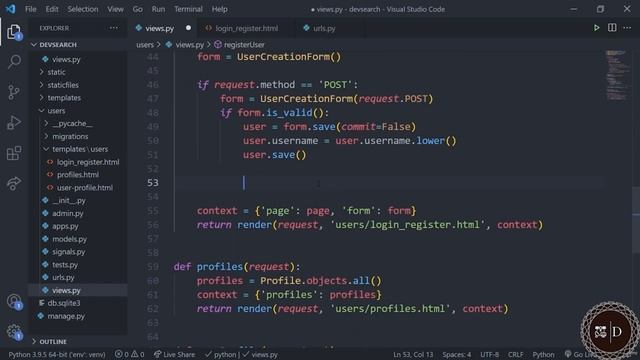Open the File menu
Viewport: 640px width, 360px height.
[31, 9]
